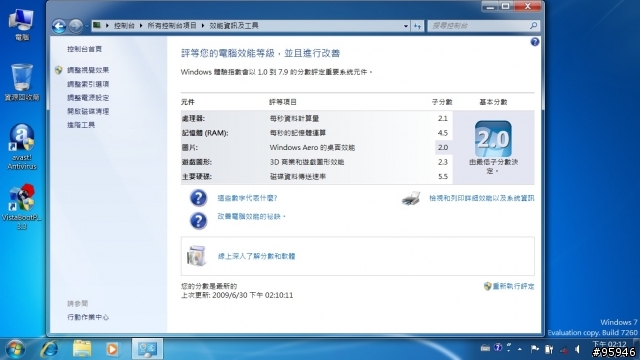Open the blue Help question mark icon
The height and width of the screenshot is (360, 640).
(535, 42)
